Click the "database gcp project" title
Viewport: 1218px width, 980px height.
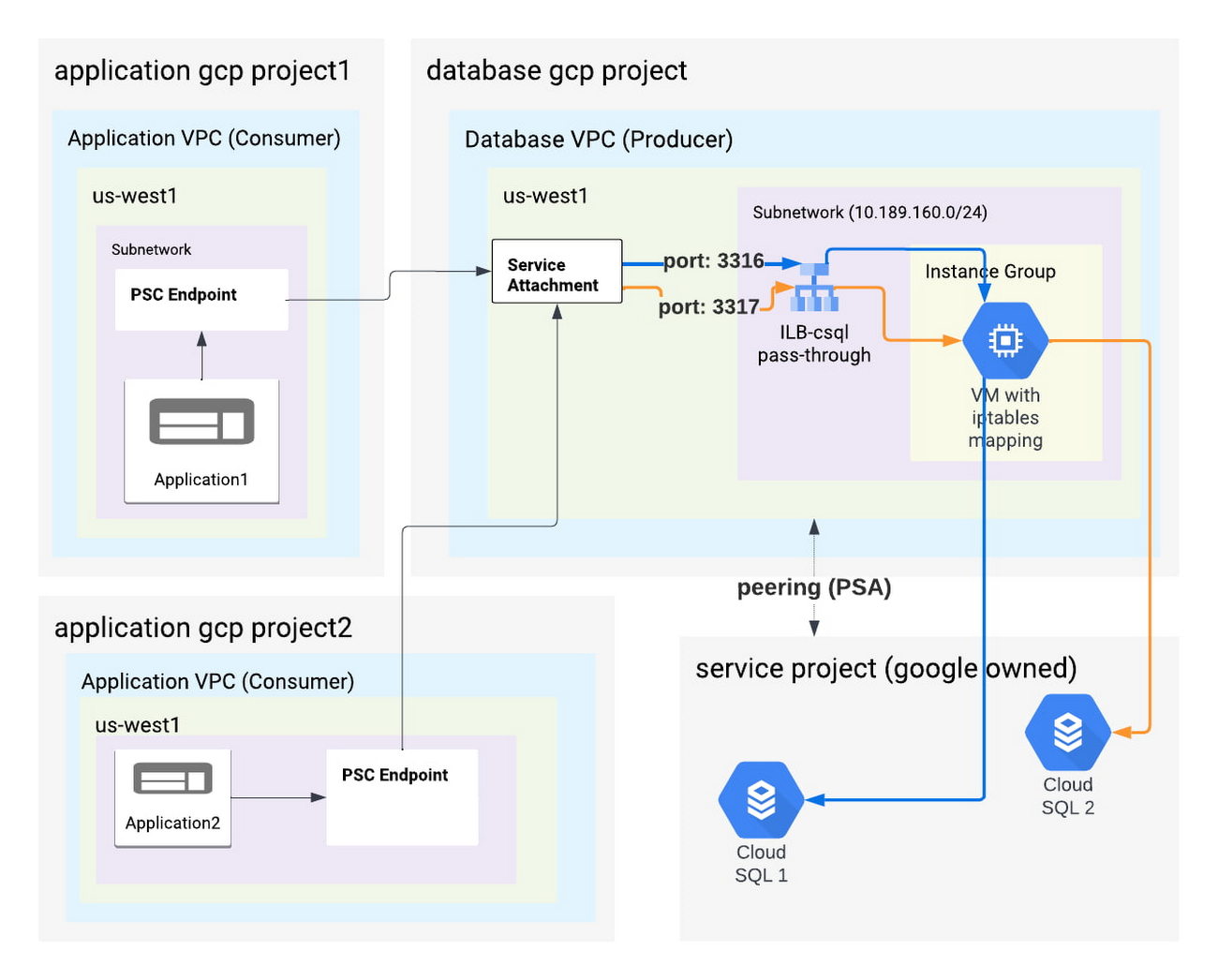tap(557, 71)
